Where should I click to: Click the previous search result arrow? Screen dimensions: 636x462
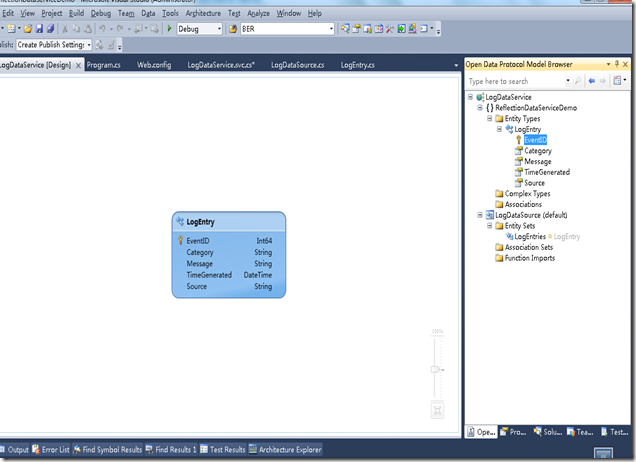(x=593, y=81)
